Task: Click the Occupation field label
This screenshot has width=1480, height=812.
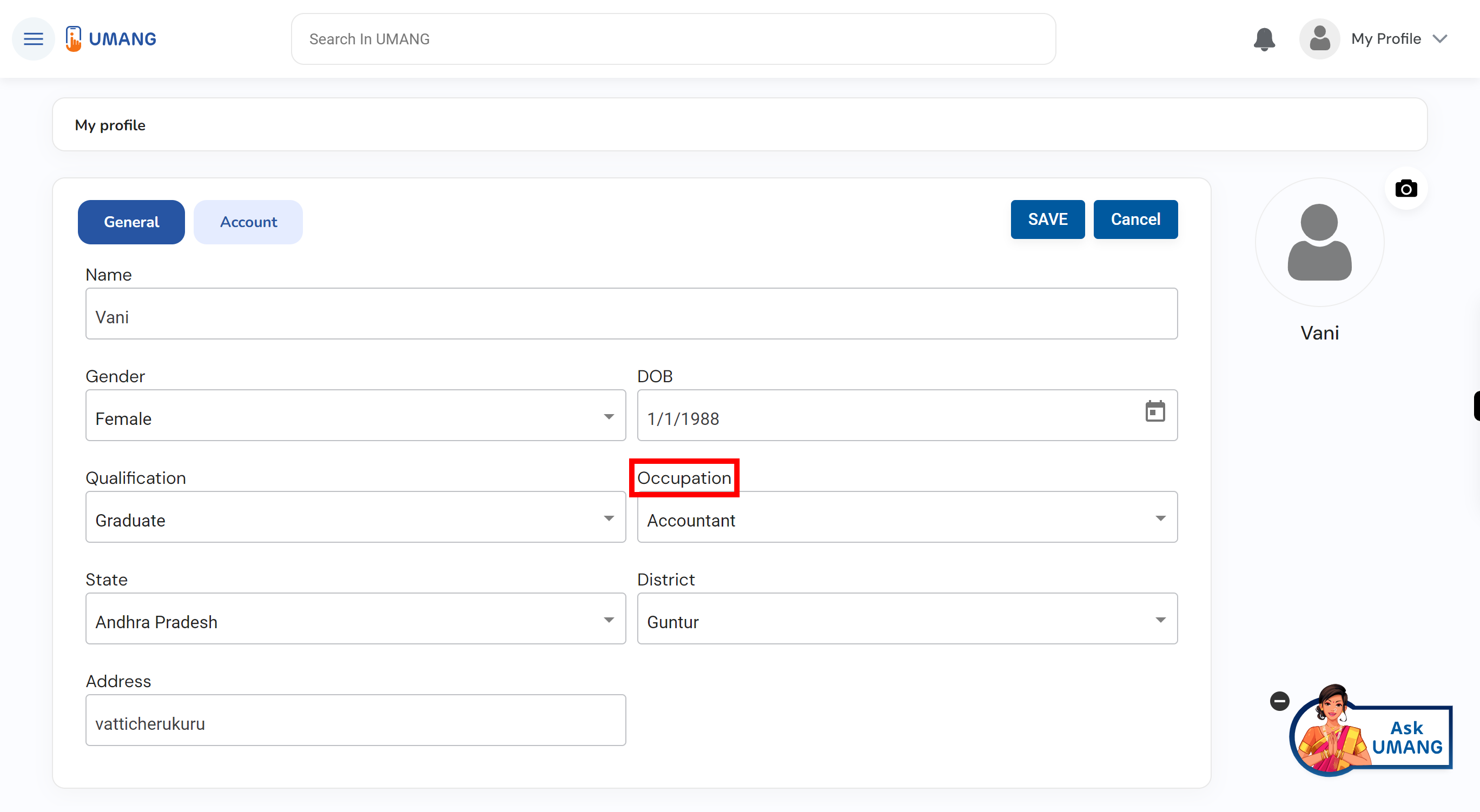Action: click(684, 478)
